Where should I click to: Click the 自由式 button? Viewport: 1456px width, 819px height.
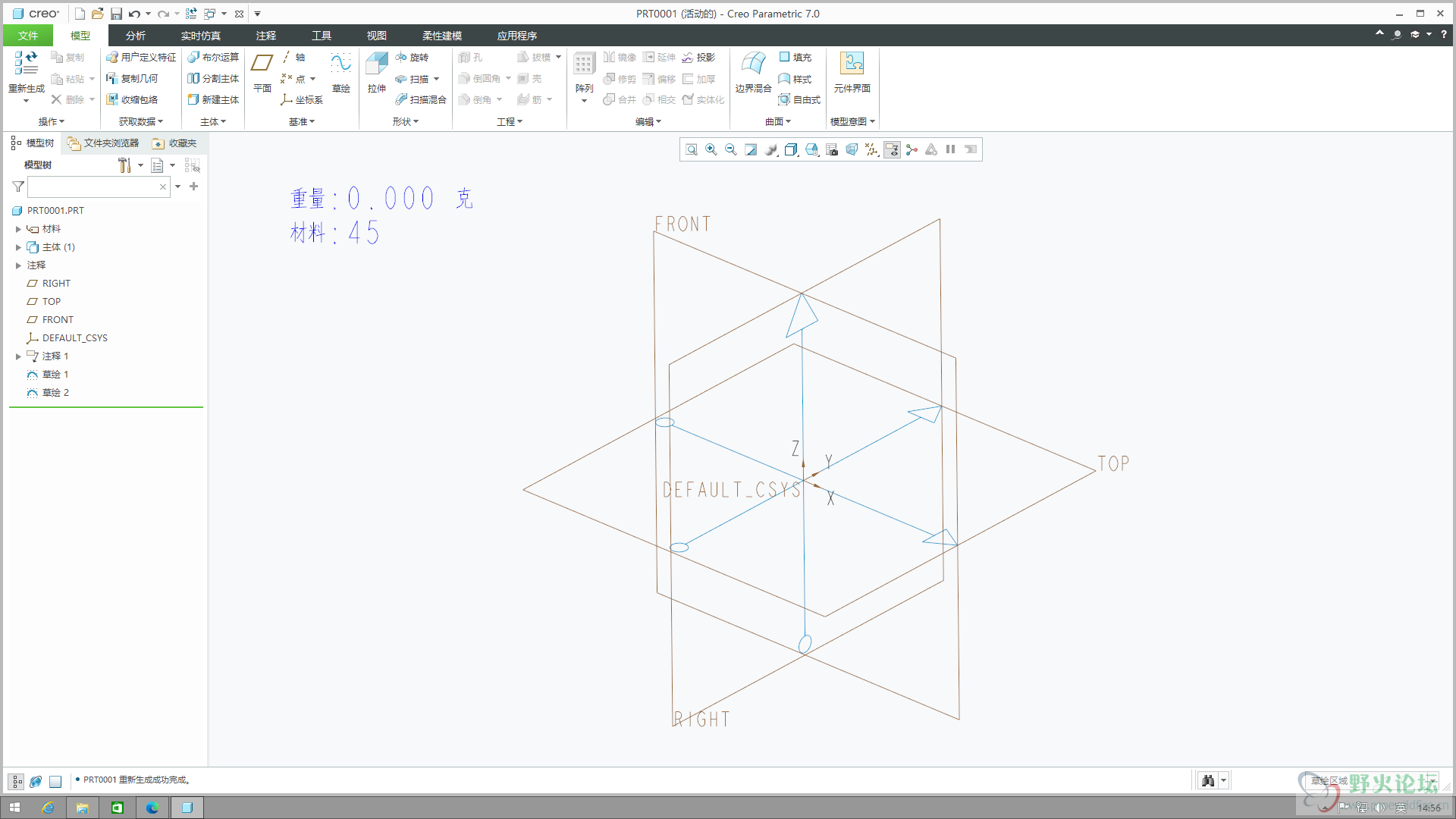click(x=799, y=99)
